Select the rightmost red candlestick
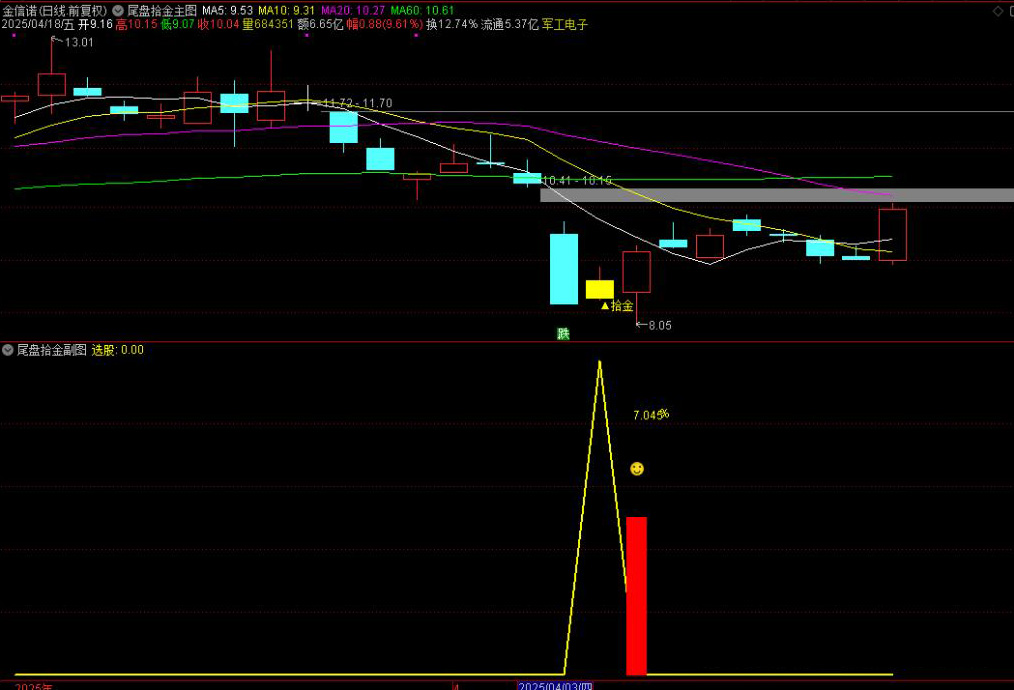1014x690 pixels. click(x=892, y=235)
